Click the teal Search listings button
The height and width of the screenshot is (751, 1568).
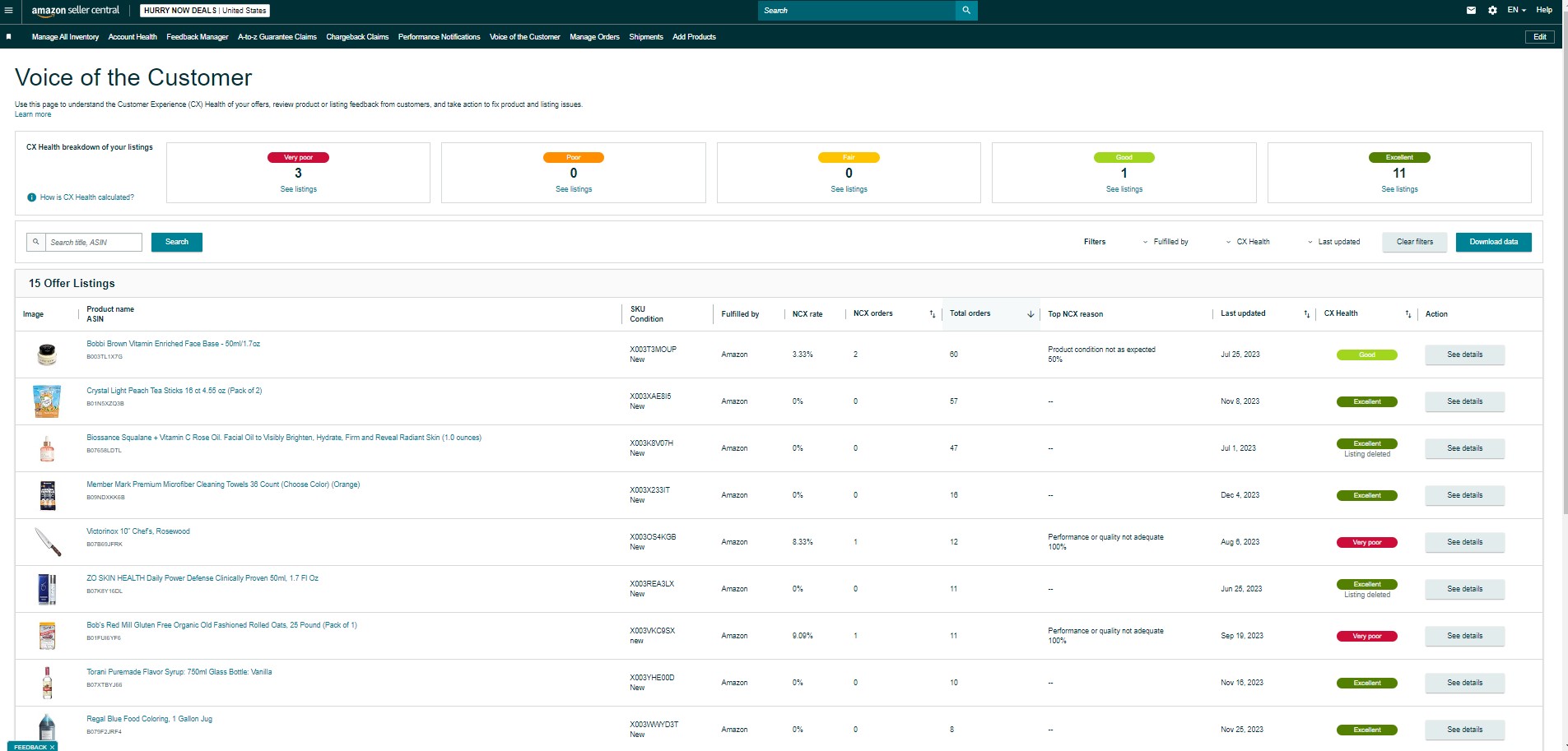point(177,242)
